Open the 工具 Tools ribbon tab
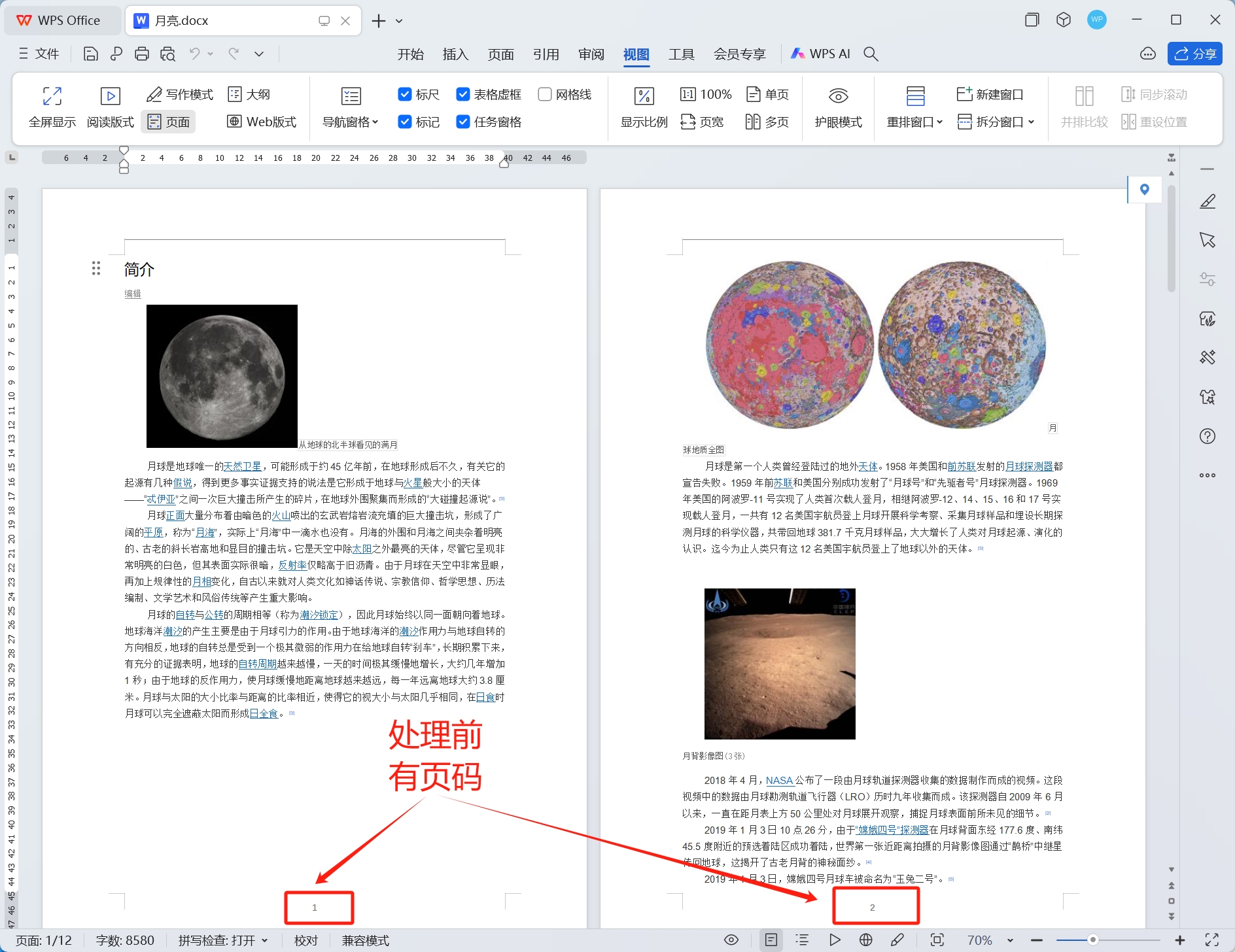 (681, 54)
